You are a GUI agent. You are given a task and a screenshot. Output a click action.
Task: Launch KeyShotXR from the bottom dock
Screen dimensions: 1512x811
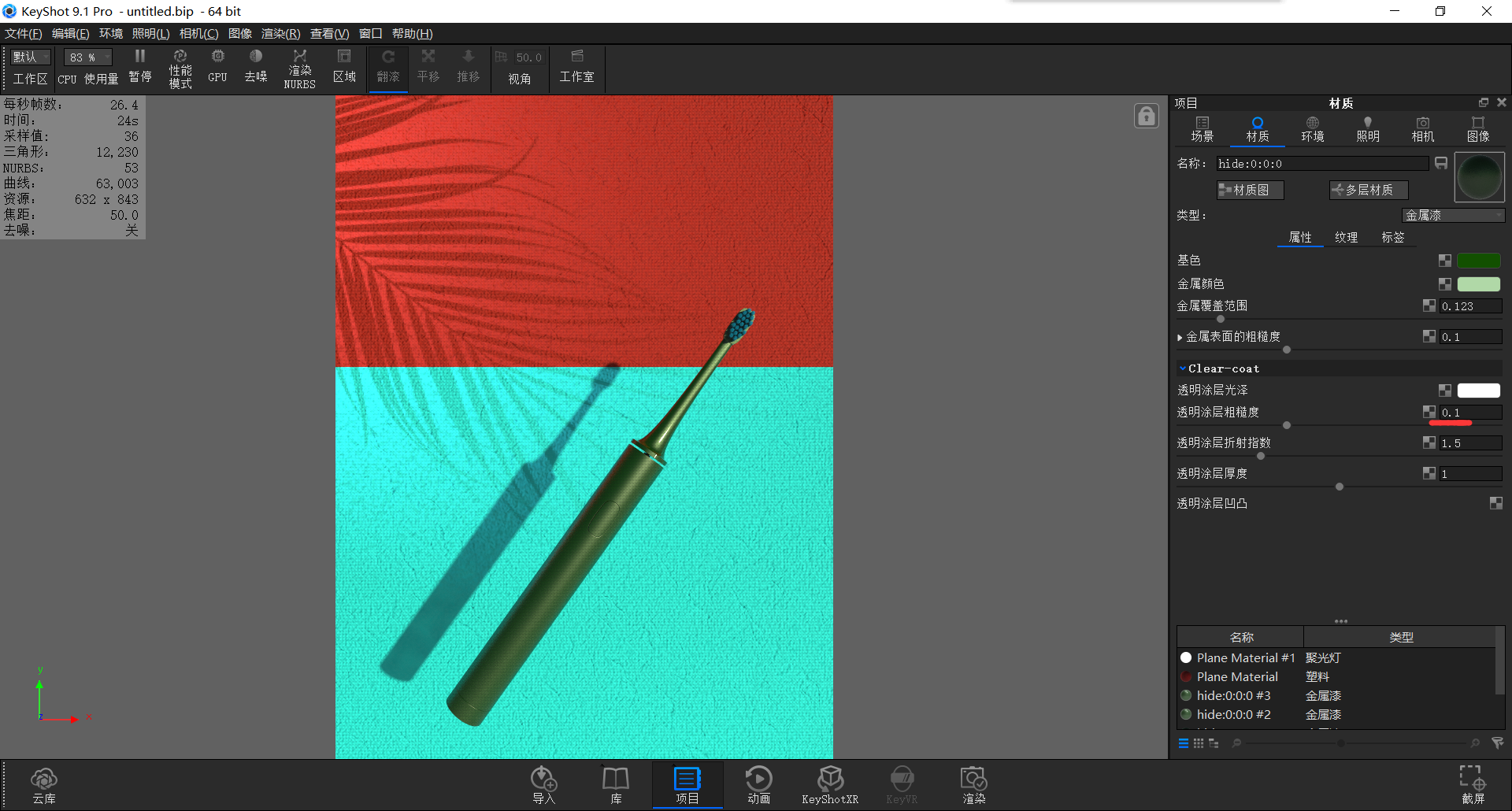tap(830, 785)
